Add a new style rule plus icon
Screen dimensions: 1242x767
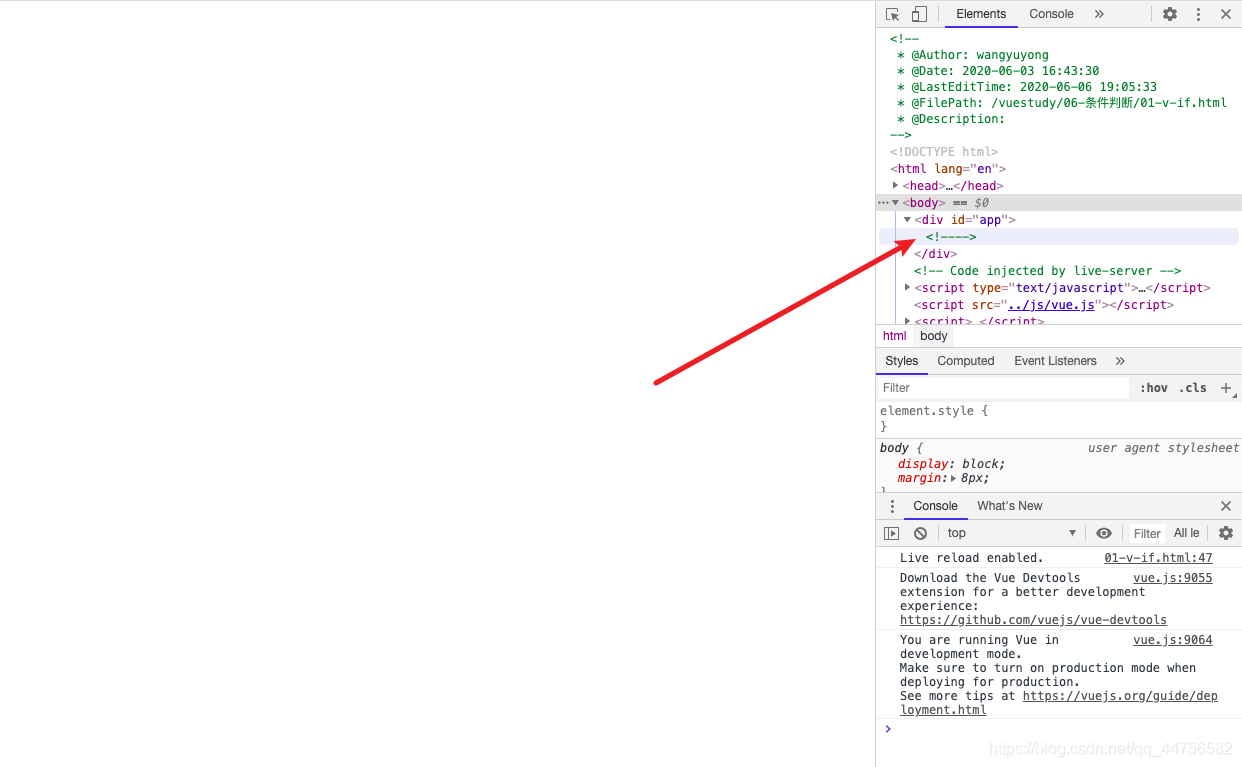(1226, 388)
